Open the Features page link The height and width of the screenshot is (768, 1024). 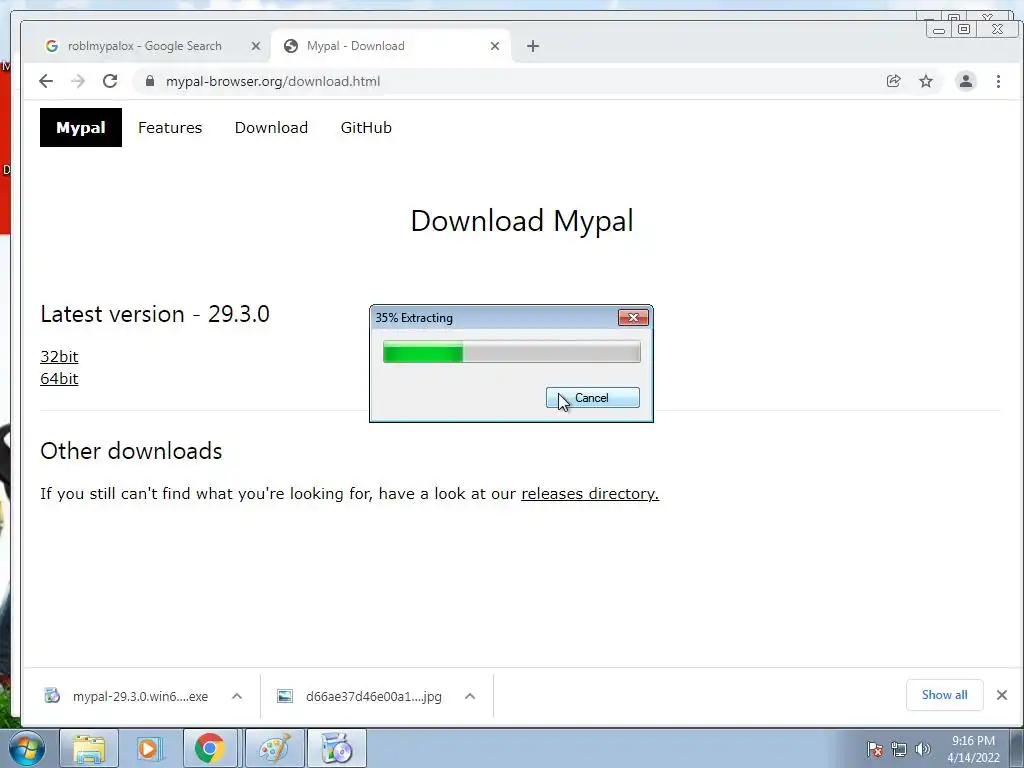pyautogui.click(x=170, y=127)
